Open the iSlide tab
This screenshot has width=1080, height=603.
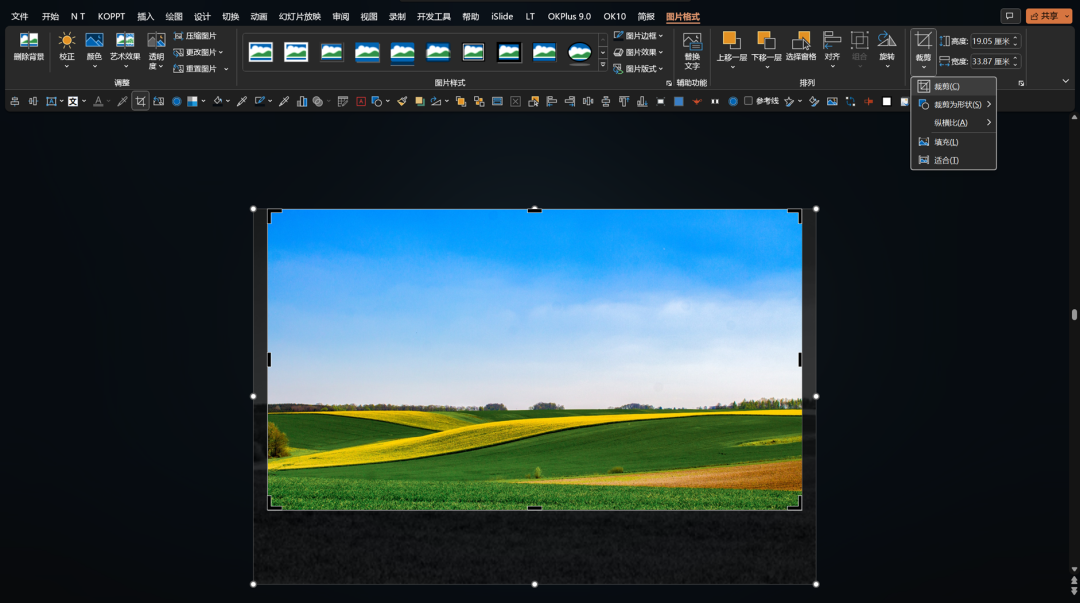pos(501,17)
